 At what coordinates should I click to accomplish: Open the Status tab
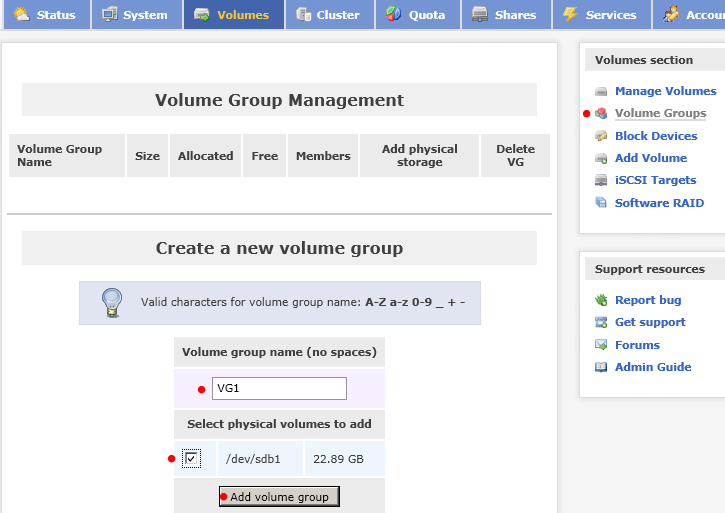pyautogui.click(x=47, y=14)
